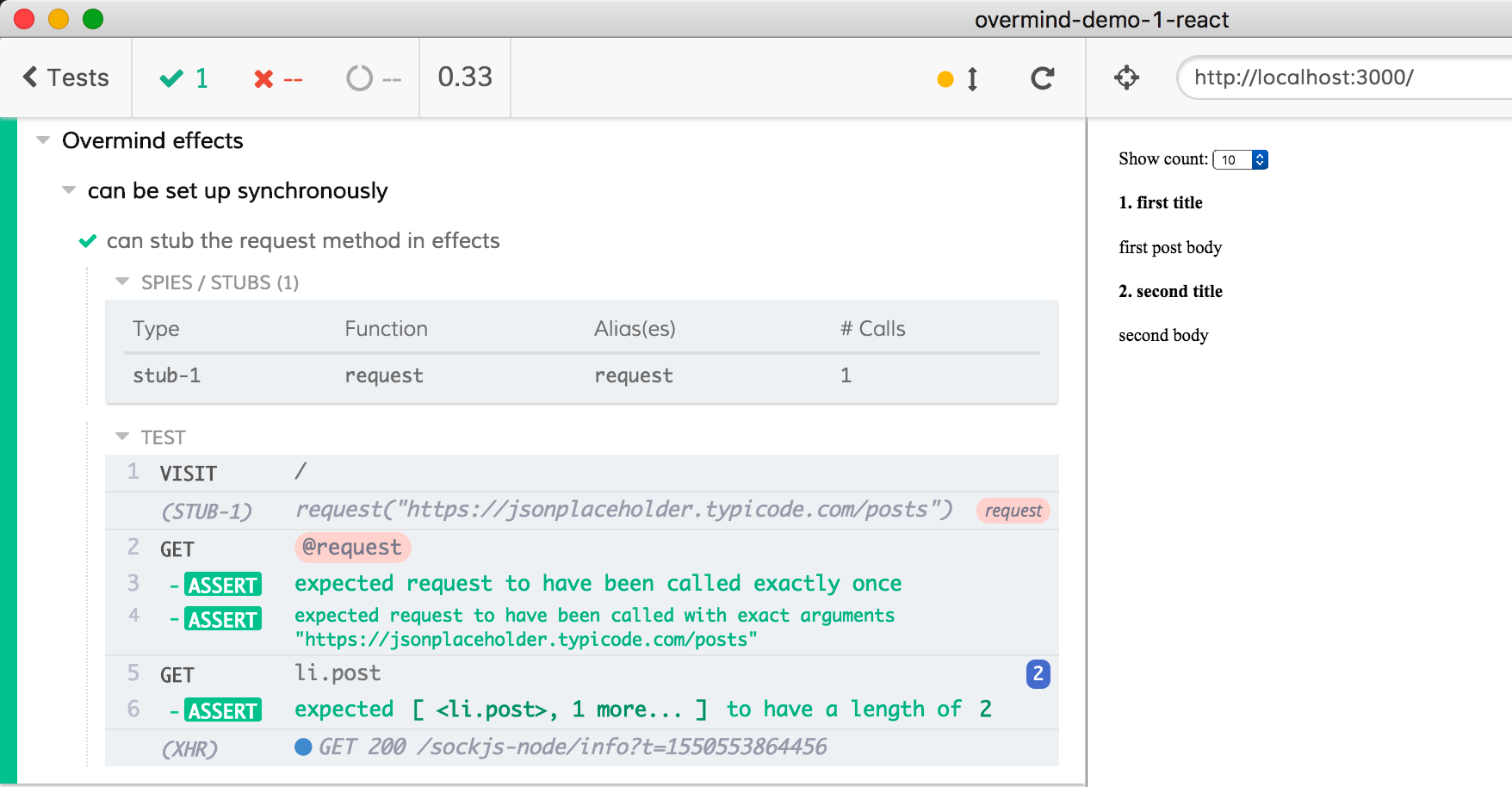Click the 'Alias(es)' column header
Viewport: 1512px width, 787px height.
tap(635, 328)
